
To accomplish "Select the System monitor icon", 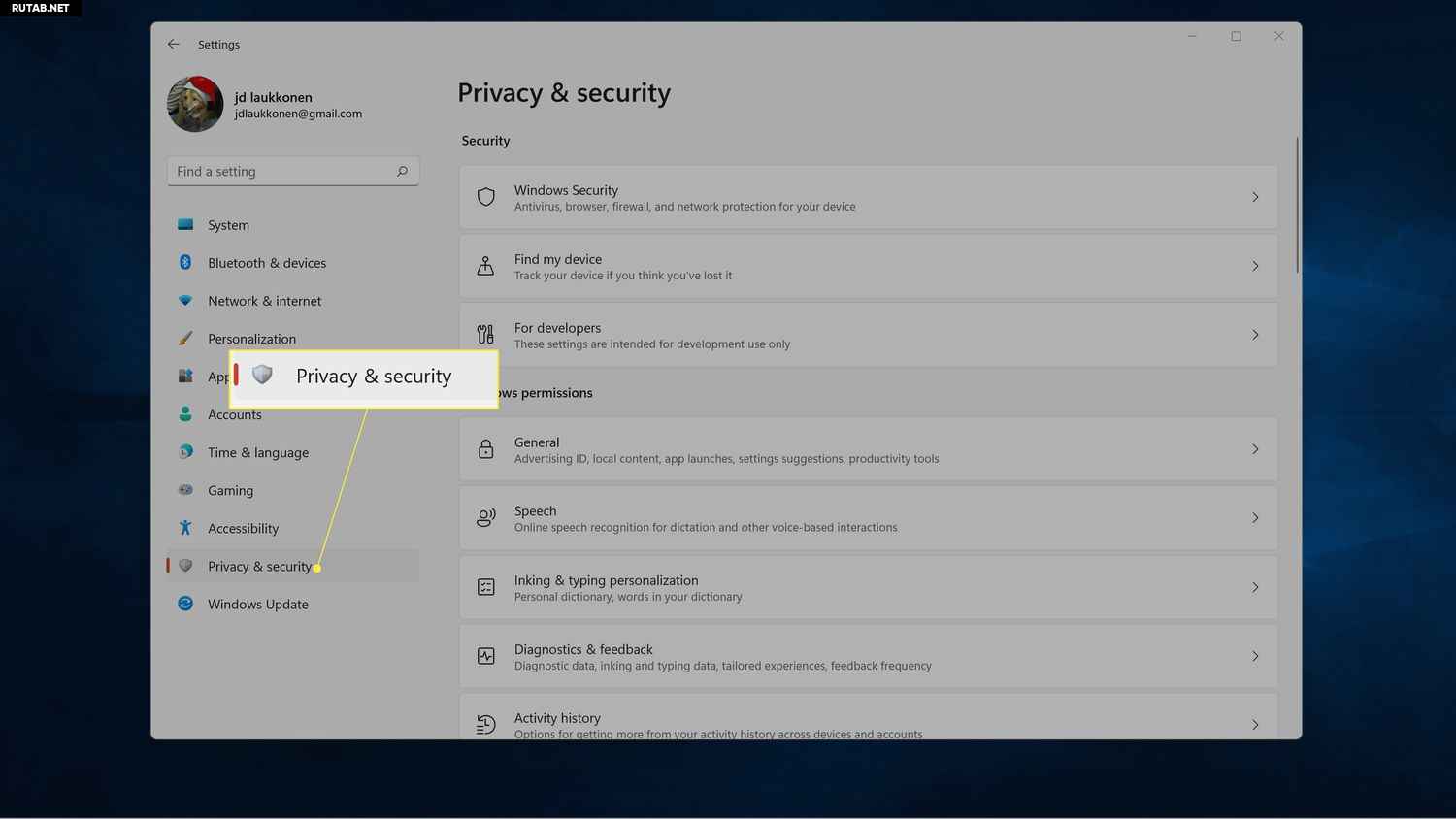I will click(185, 224).
